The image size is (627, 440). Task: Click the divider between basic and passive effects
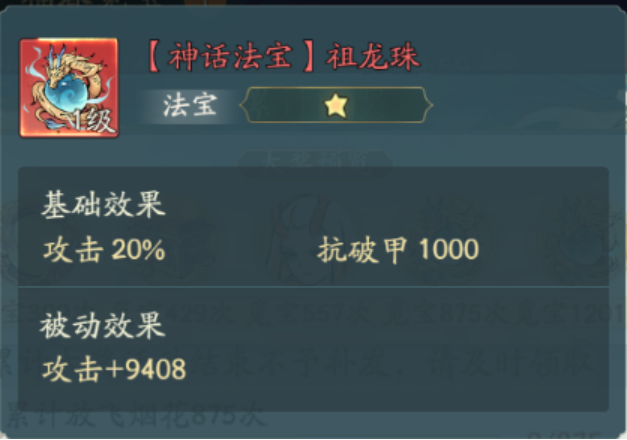[313, 286]
